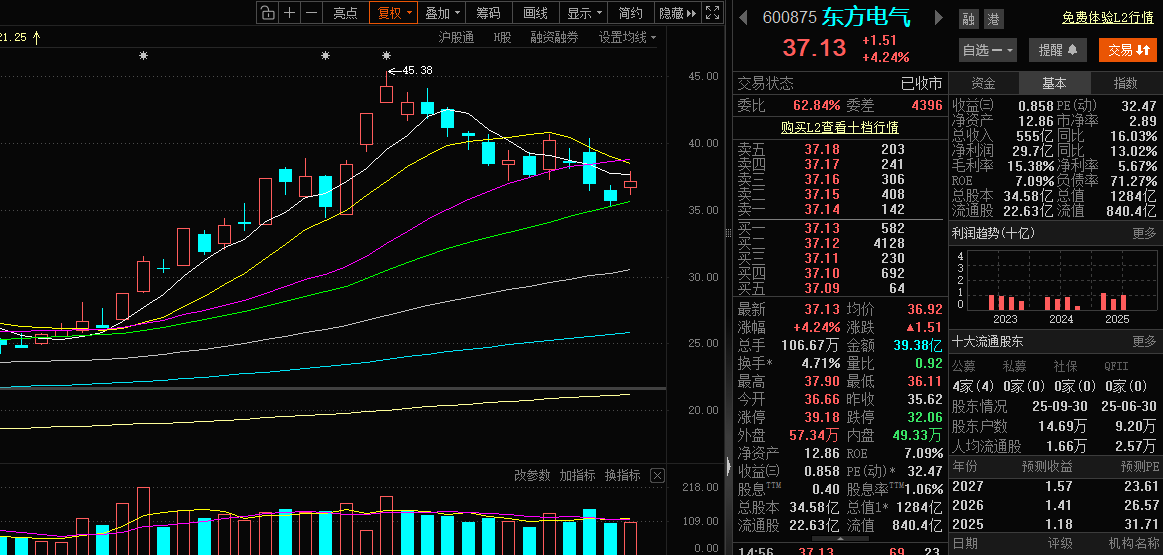Select 沪股通 overlay option
This screenshot has width=1163, height=555.
point(456,37)
